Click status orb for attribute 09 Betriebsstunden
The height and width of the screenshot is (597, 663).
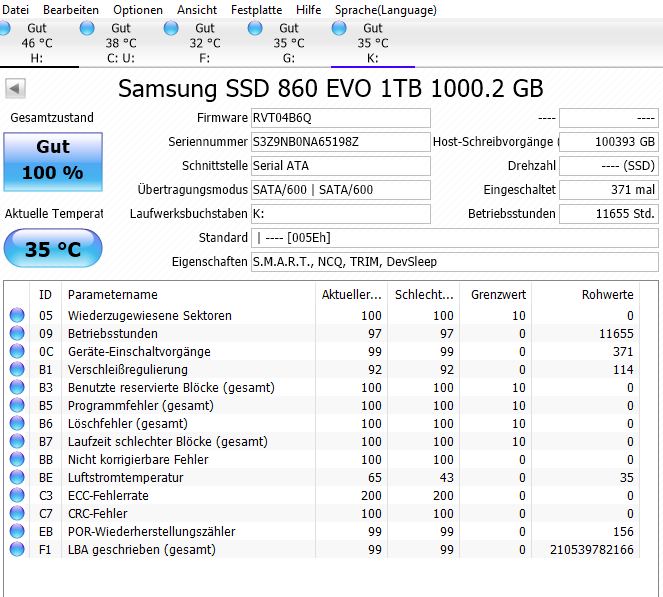(17, 334)
